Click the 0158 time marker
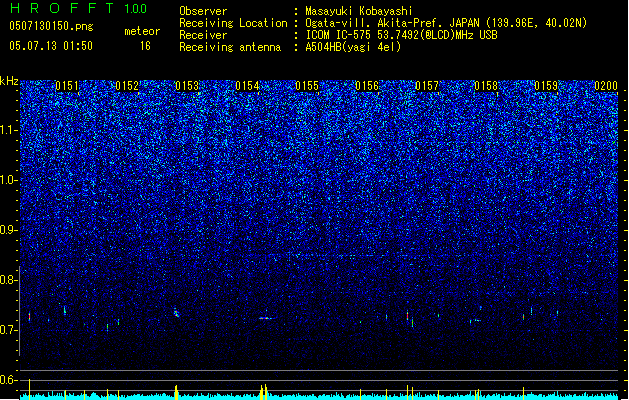This screenshot has width=629, height=400. (486, 86)
